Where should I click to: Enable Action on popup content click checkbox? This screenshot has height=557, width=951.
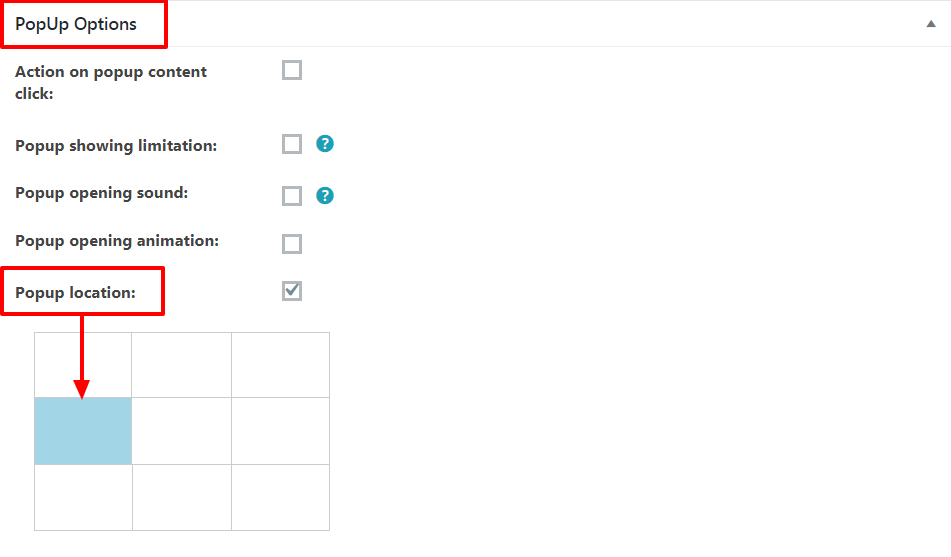tap(292, 70)
